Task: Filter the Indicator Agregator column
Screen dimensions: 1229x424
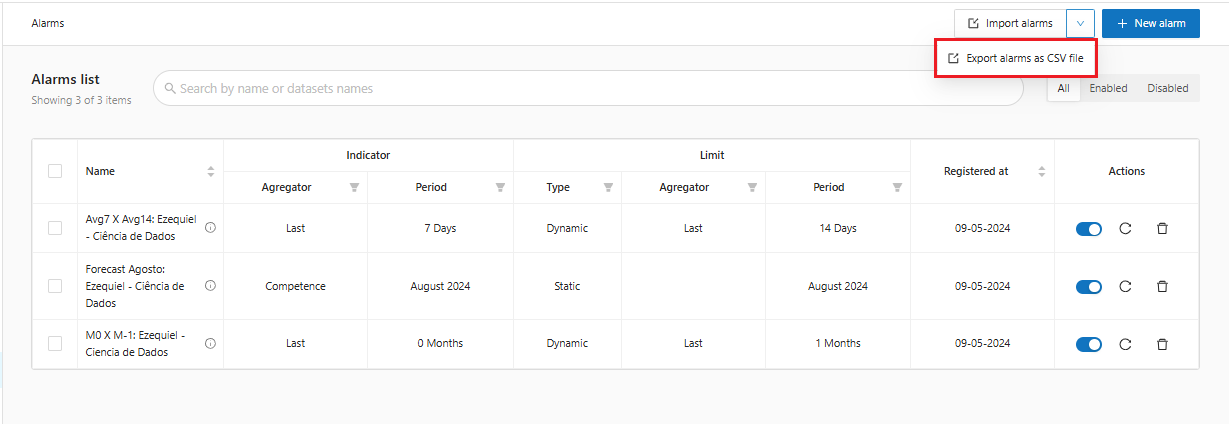Action: click(x=354, y=187)
